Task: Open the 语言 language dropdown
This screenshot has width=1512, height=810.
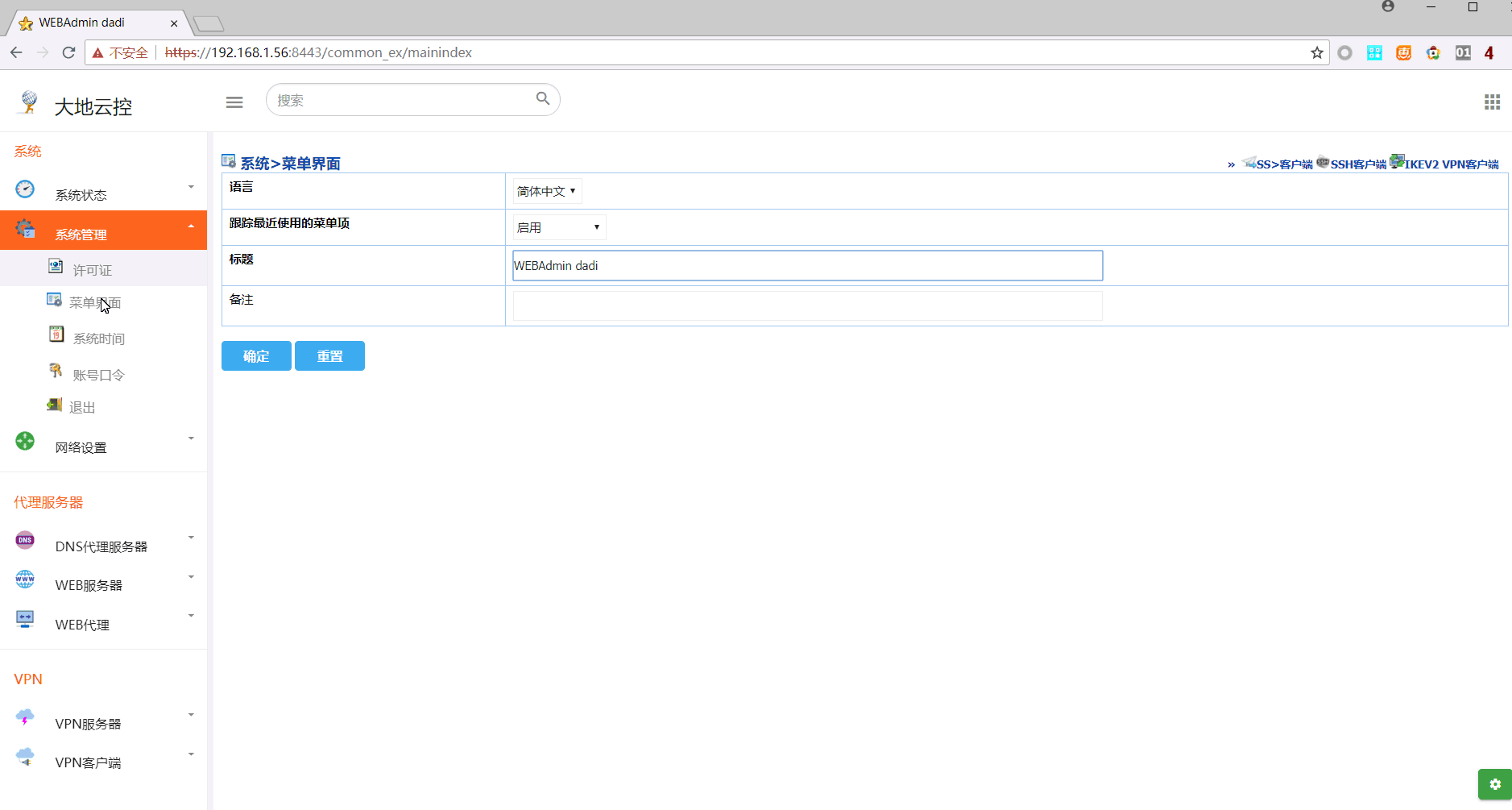Action: (547, 191)
